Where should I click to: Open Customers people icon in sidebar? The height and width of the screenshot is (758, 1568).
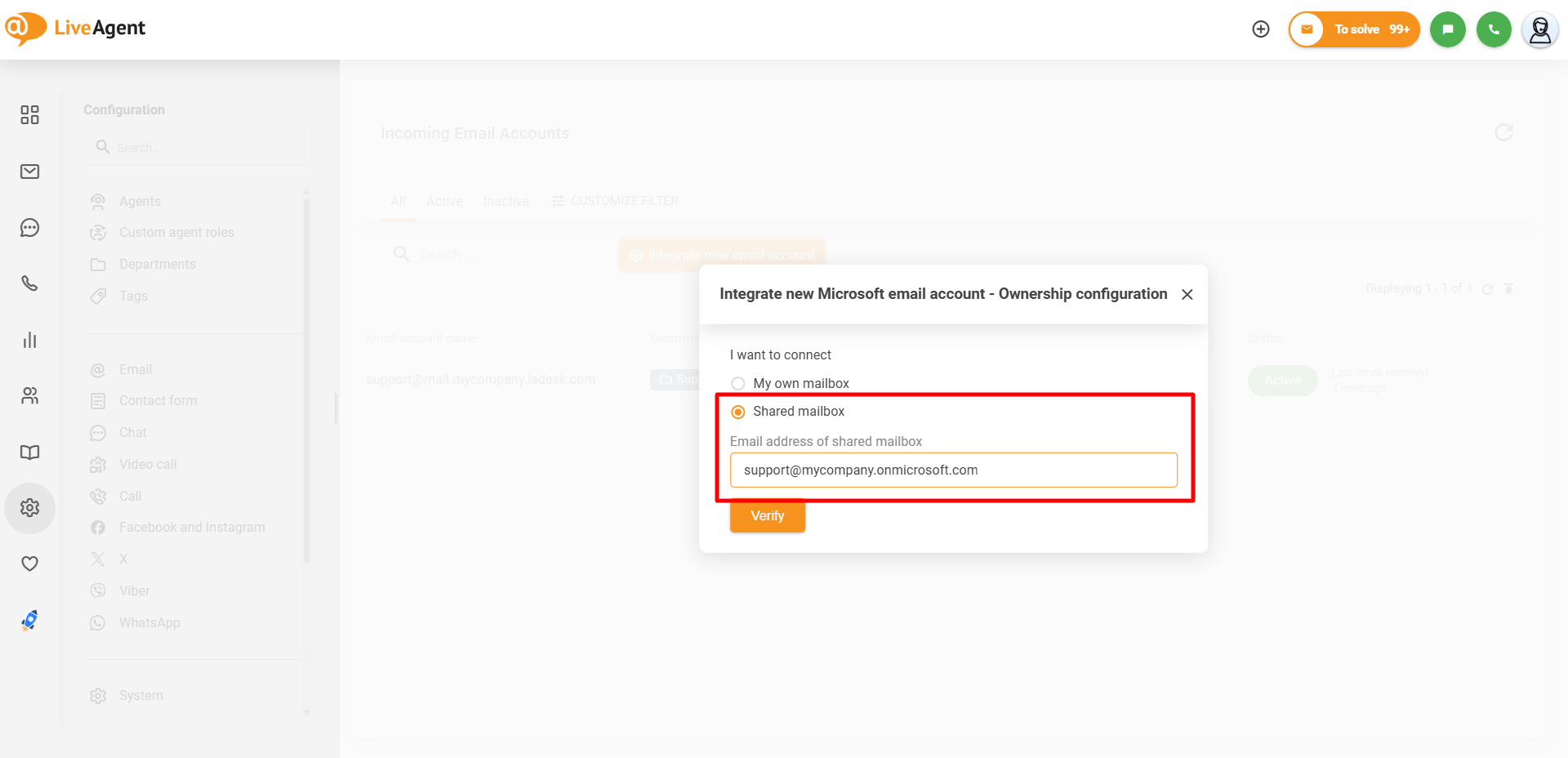(29, 396)
